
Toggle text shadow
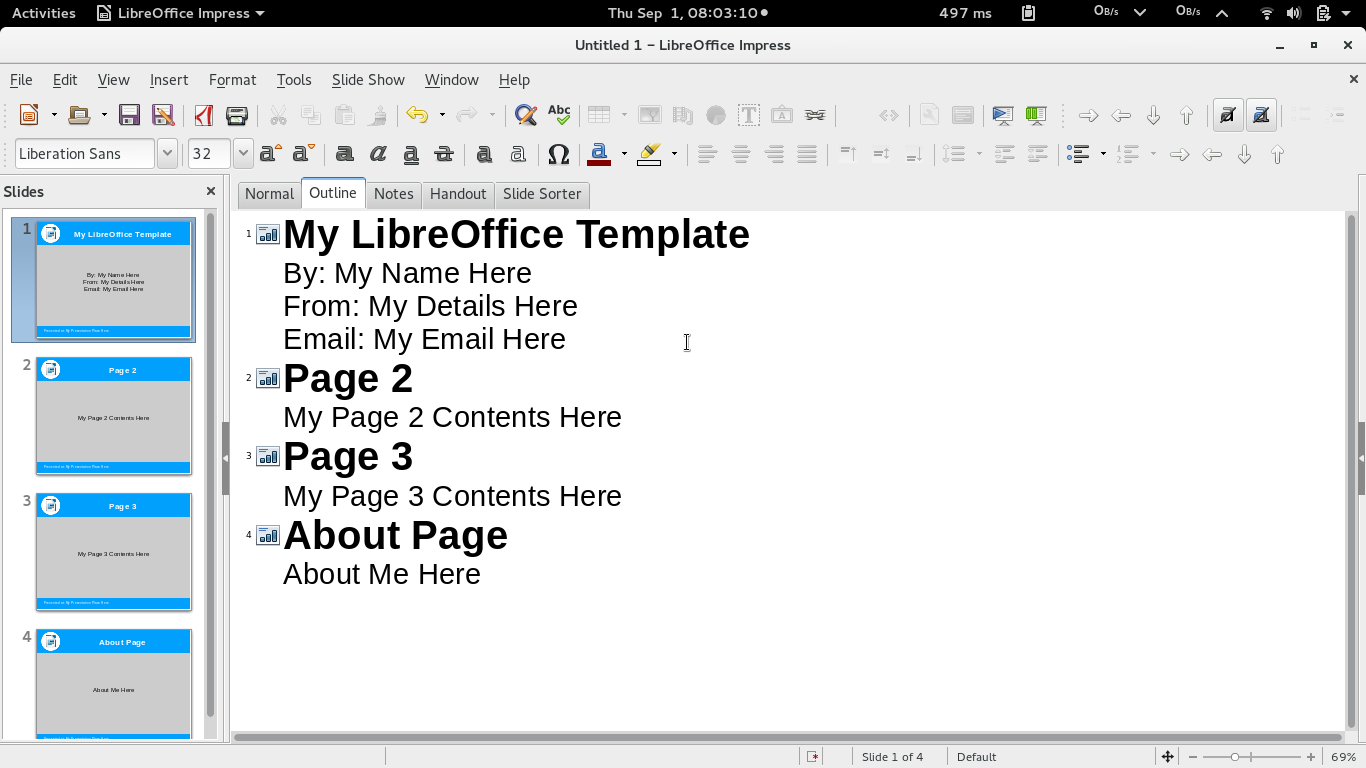tap(485, 154)
